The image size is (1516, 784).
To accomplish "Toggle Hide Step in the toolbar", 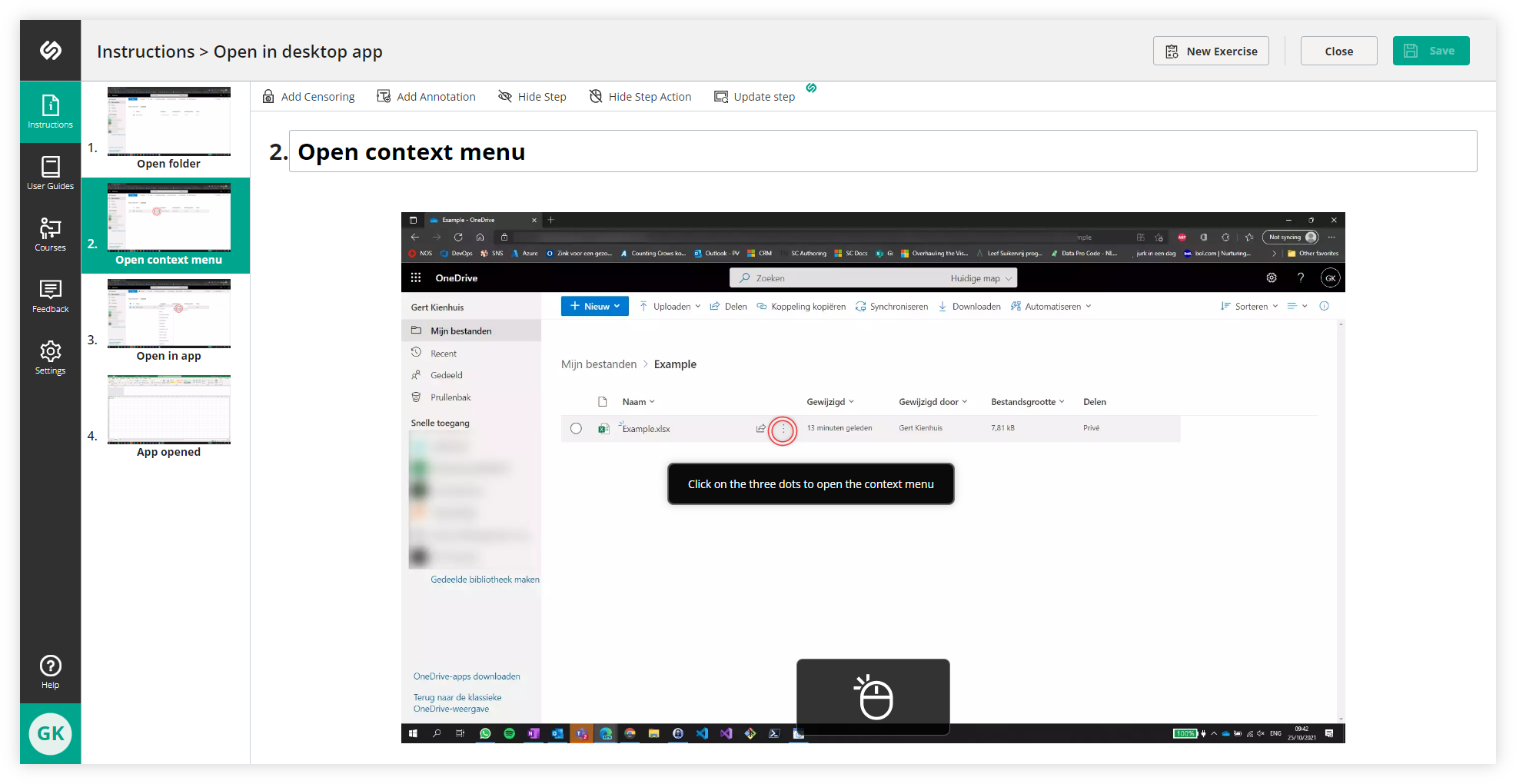I will (x=532, y=96).
